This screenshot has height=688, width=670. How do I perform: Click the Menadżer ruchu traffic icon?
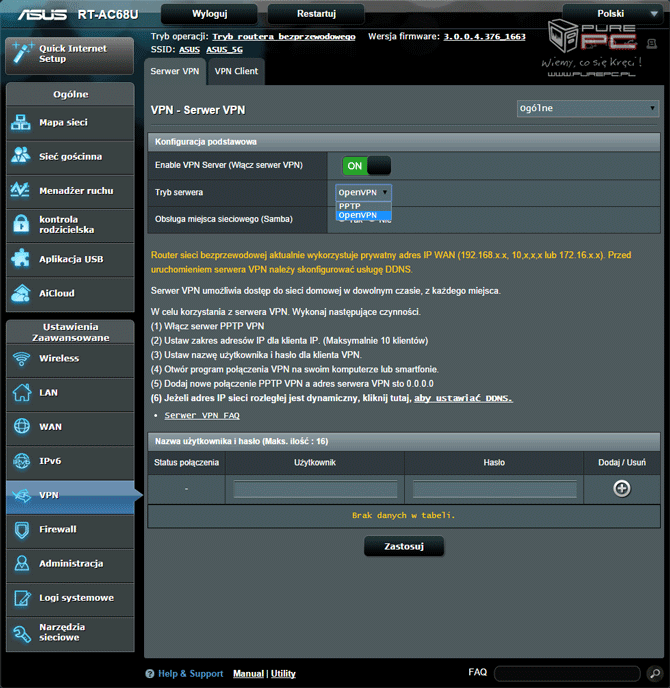click(20, 190)
